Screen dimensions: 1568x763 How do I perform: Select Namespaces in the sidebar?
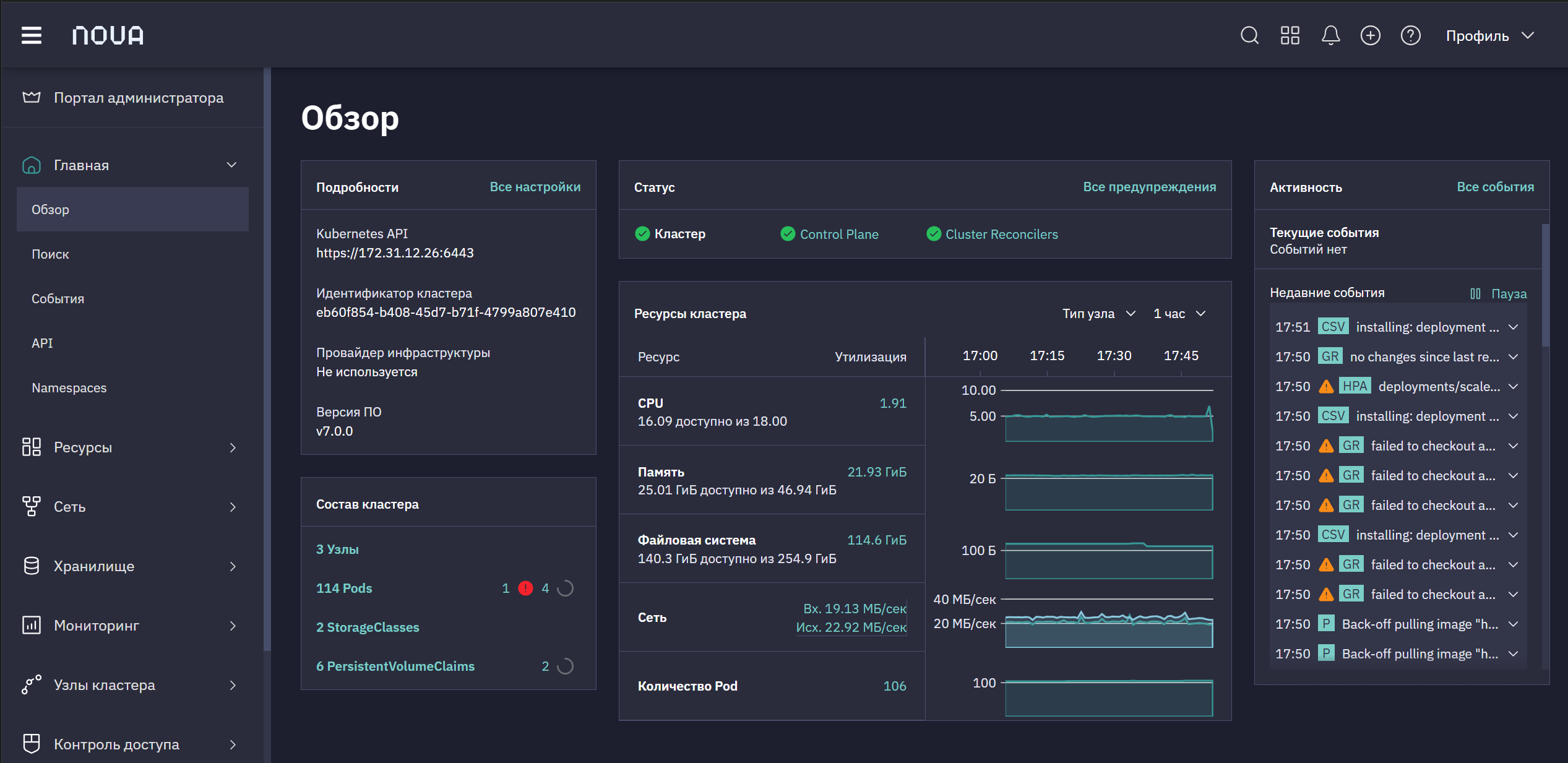pyautogui.click(x=69, y=388)
